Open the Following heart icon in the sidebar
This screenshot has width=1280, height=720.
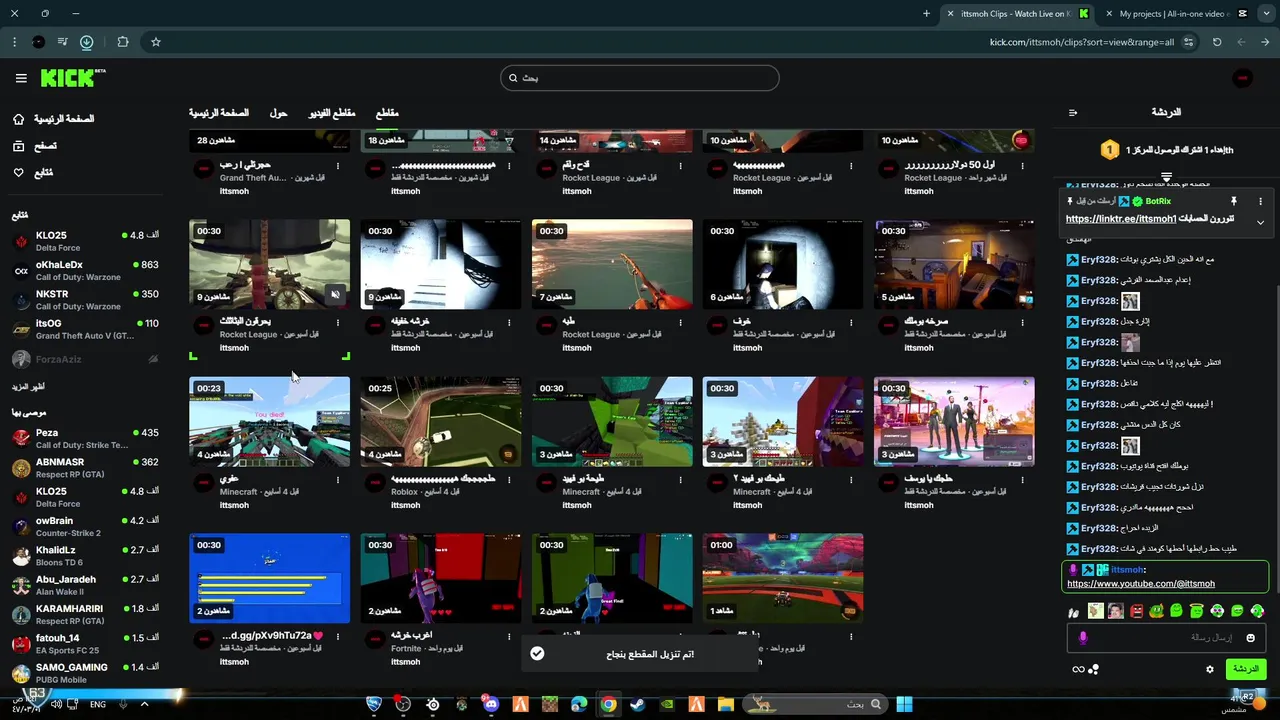pyautogui.click(x=18, y=173)
